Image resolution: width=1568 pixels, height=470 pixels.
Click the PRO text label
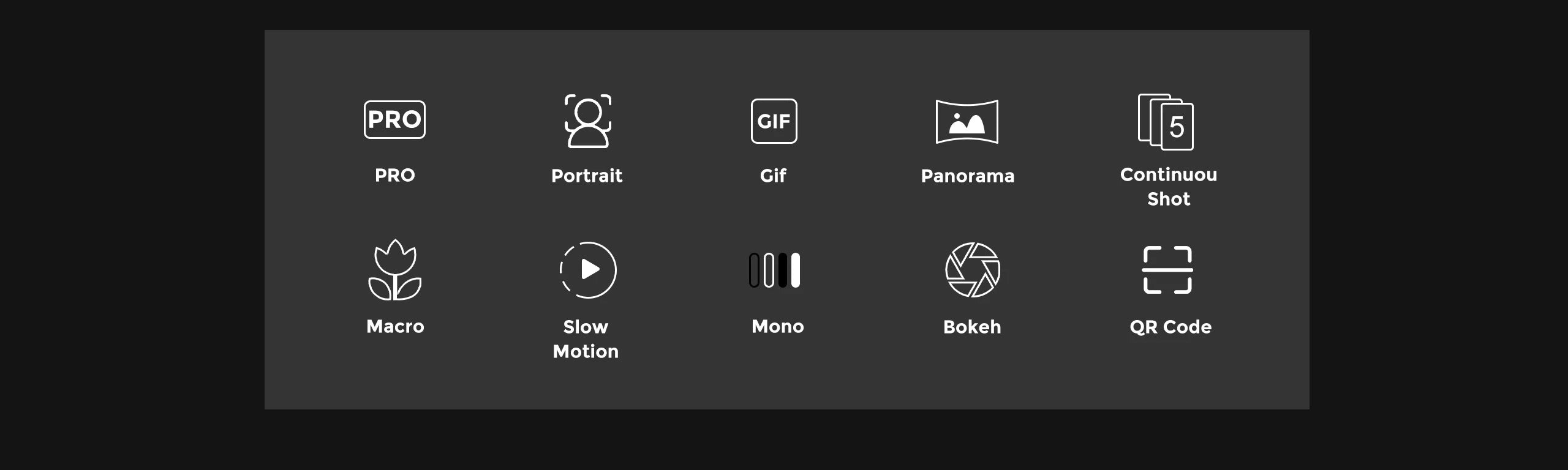click(395, 176)
